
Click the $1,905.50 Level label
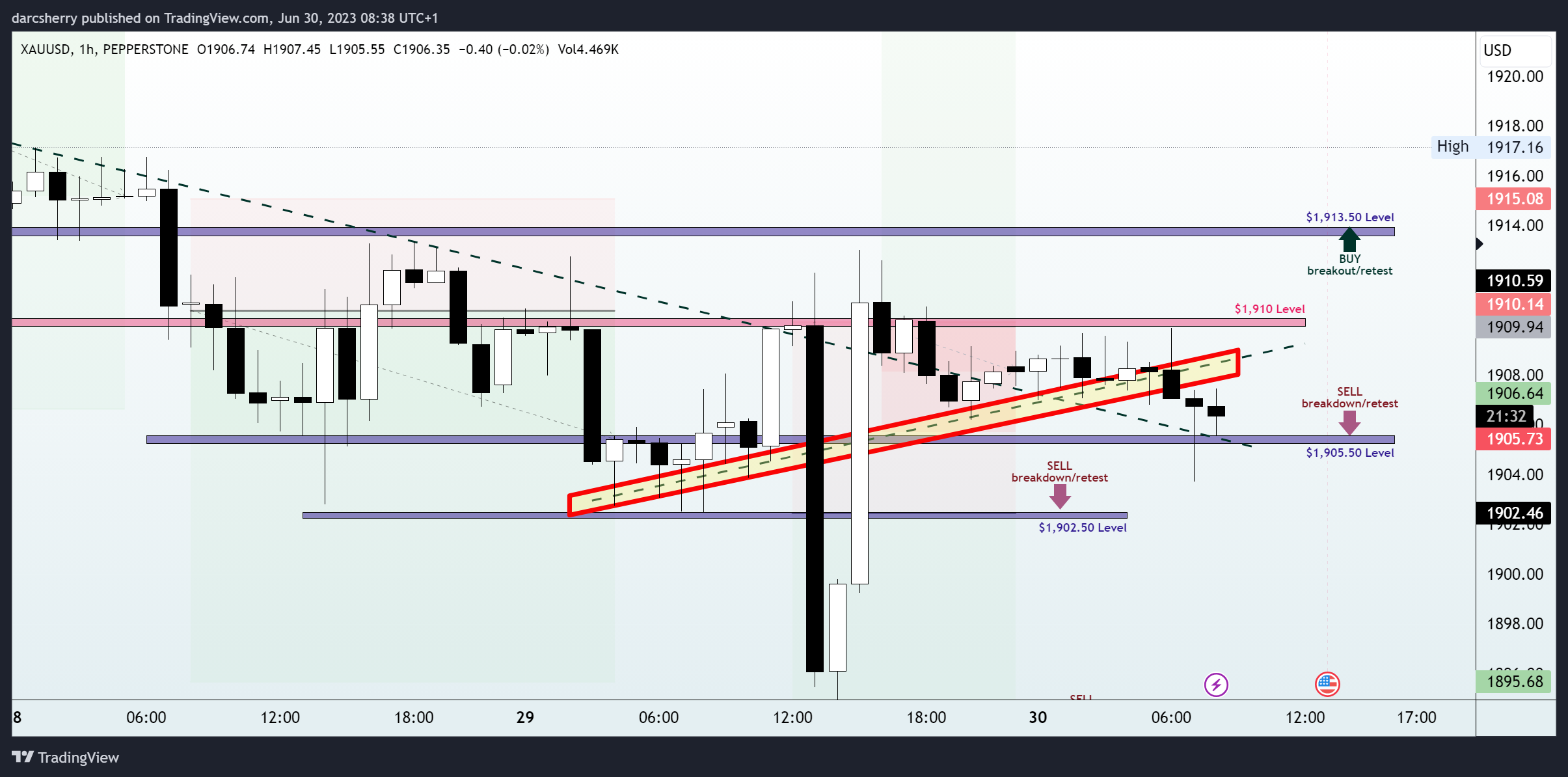(1350, 453)
